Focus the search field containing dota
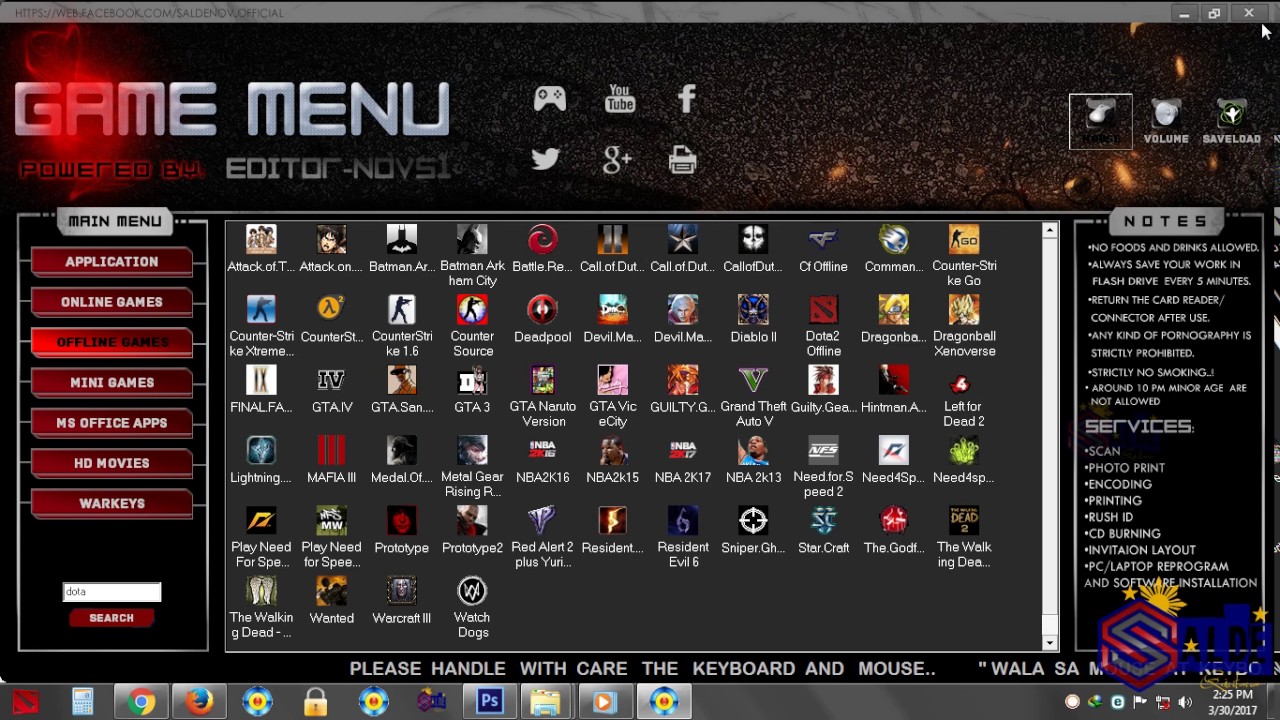The width and height of the screenshot is (1280, 720). pyautogui.click(x=111, y=592)
